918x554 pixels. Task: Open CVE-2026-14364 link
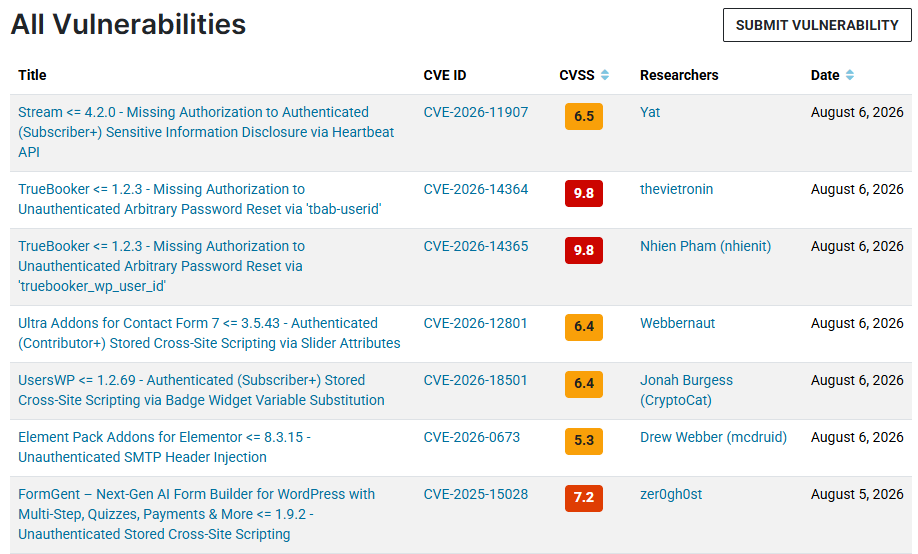[x=475, y=189]
